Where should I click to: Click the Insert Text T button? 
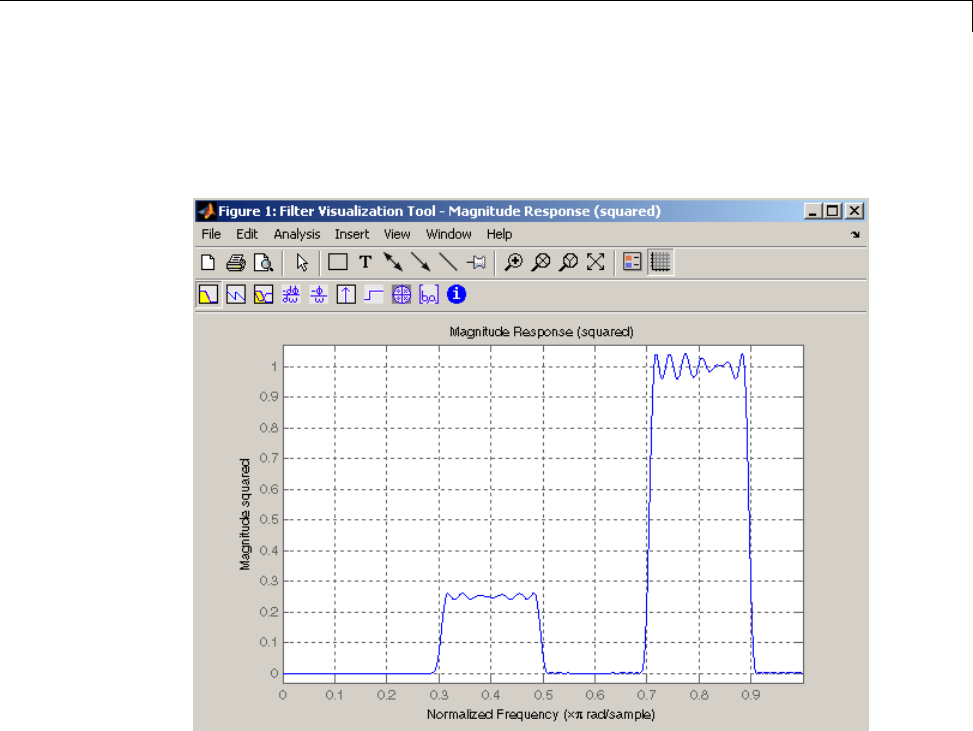(366, 263)
